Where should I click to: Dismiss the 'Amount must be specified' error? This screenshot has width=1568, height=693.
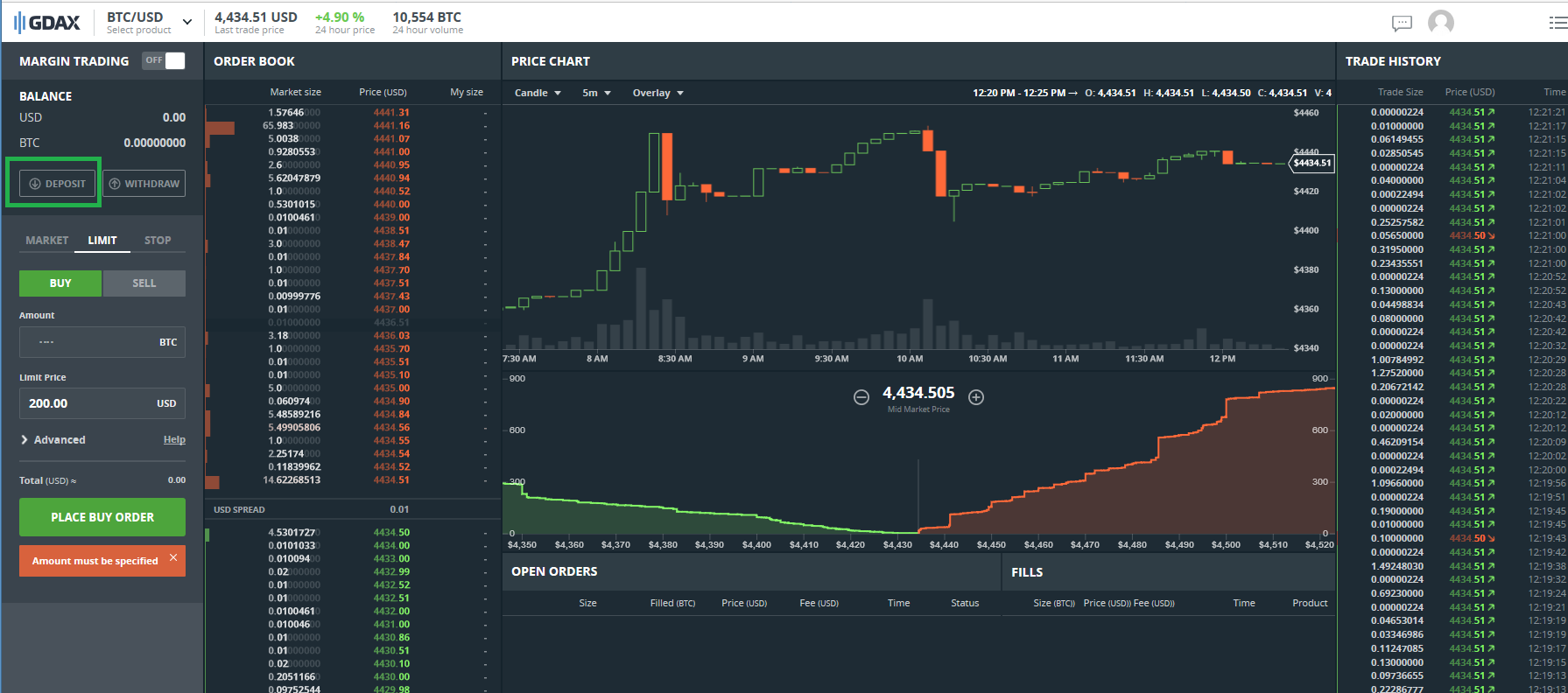tap(173, 557)
